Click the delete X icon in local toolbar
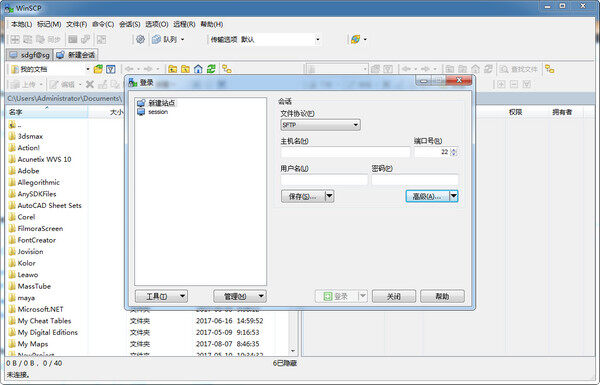Screen dimensions: 600x385 tap(90, 84)
